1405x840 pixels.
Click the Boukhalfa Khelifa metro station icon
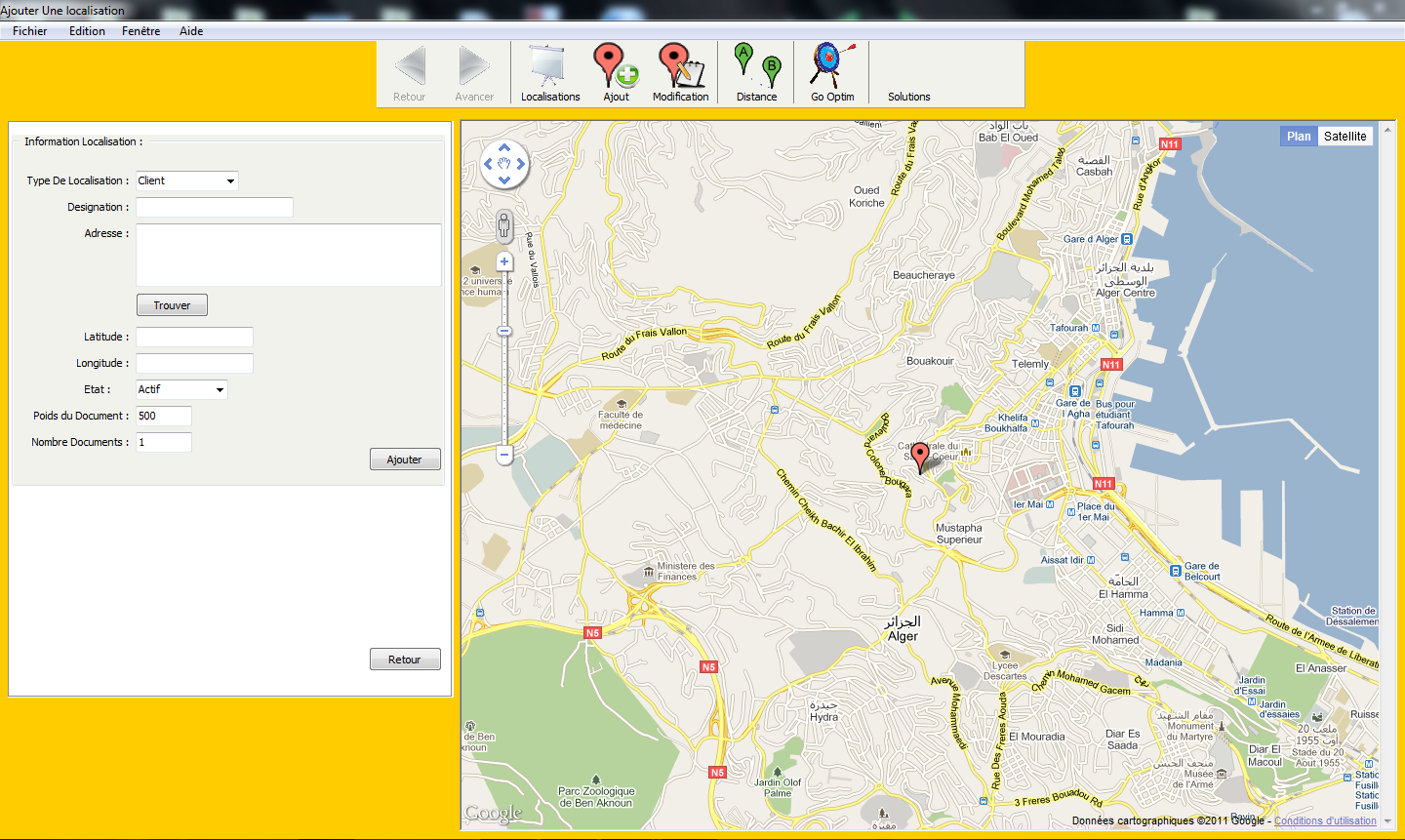click(1035, 422)
